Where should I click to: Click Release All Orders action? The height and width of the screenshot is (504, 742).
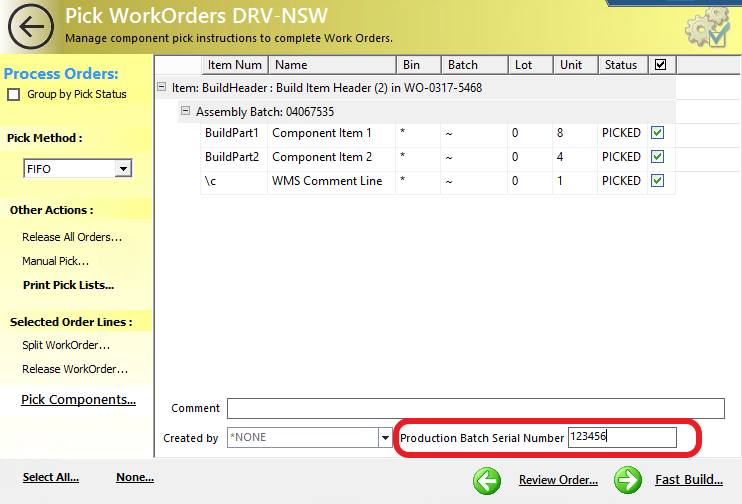[72, 237]
